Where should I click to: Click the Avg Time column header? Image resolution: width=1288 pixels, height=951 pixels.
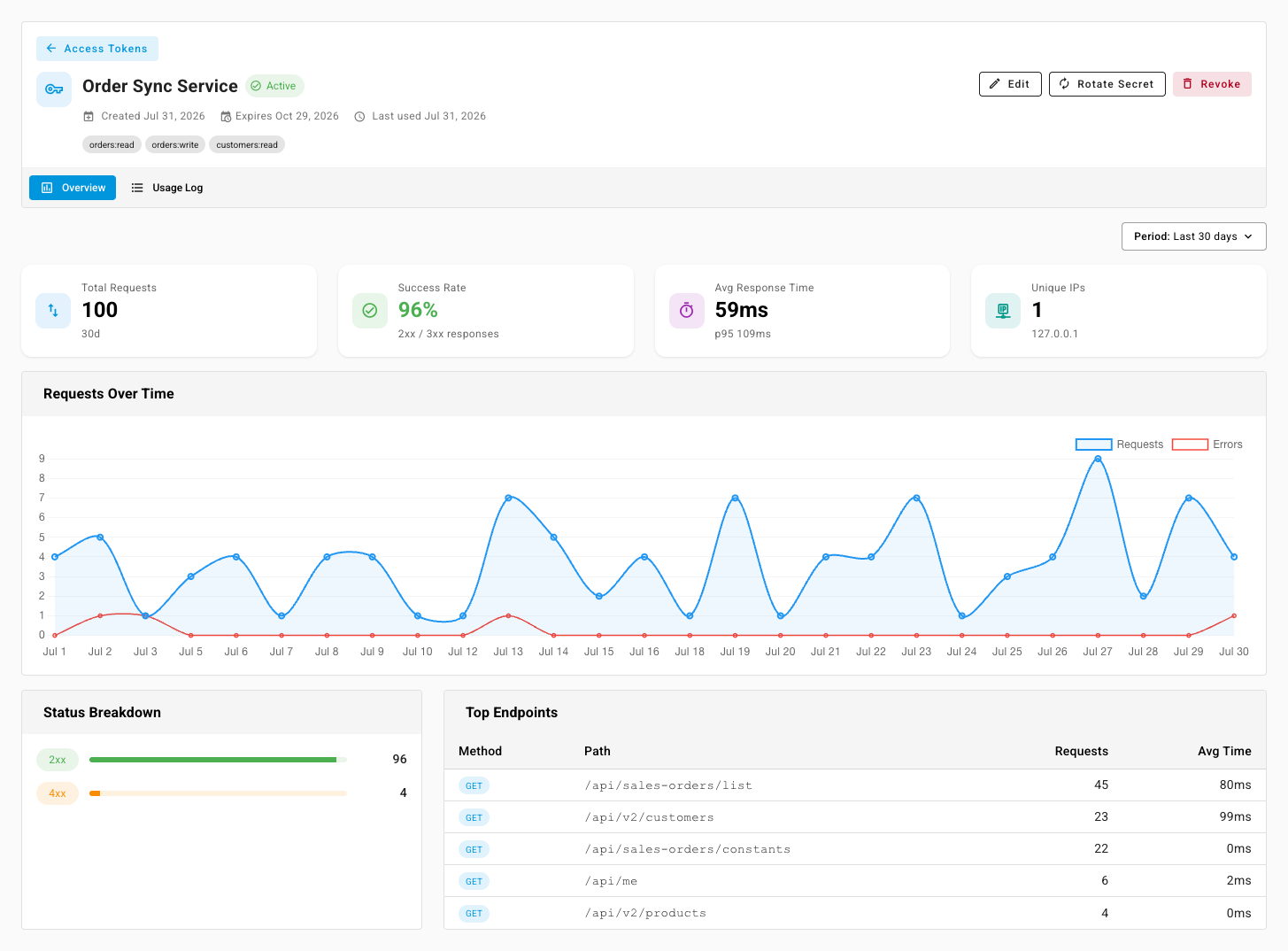(x=1224, y=751)
